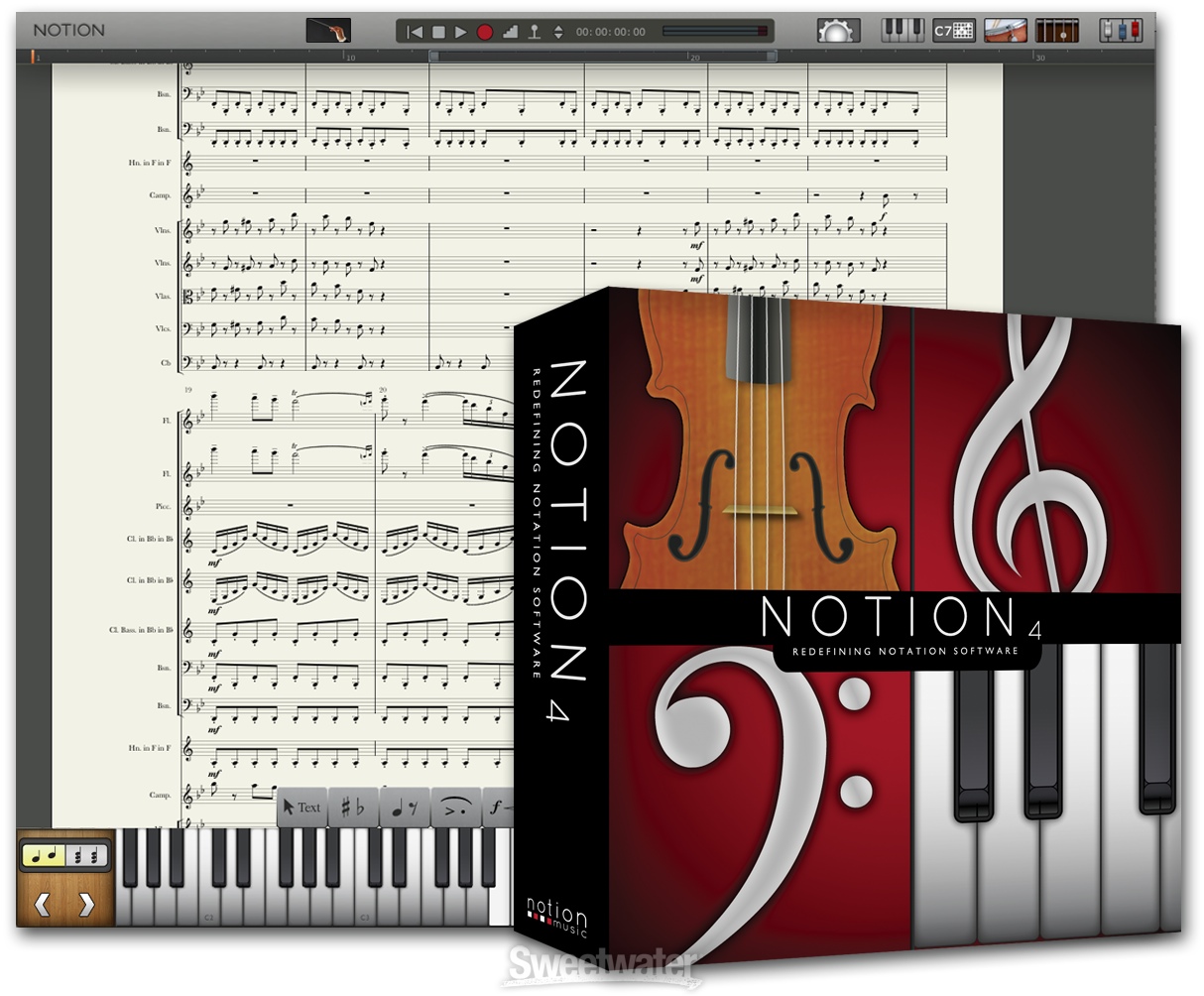Click the C3 key on virtual piano
This screenshot has width=1204, height=996.
pos(363,908)
